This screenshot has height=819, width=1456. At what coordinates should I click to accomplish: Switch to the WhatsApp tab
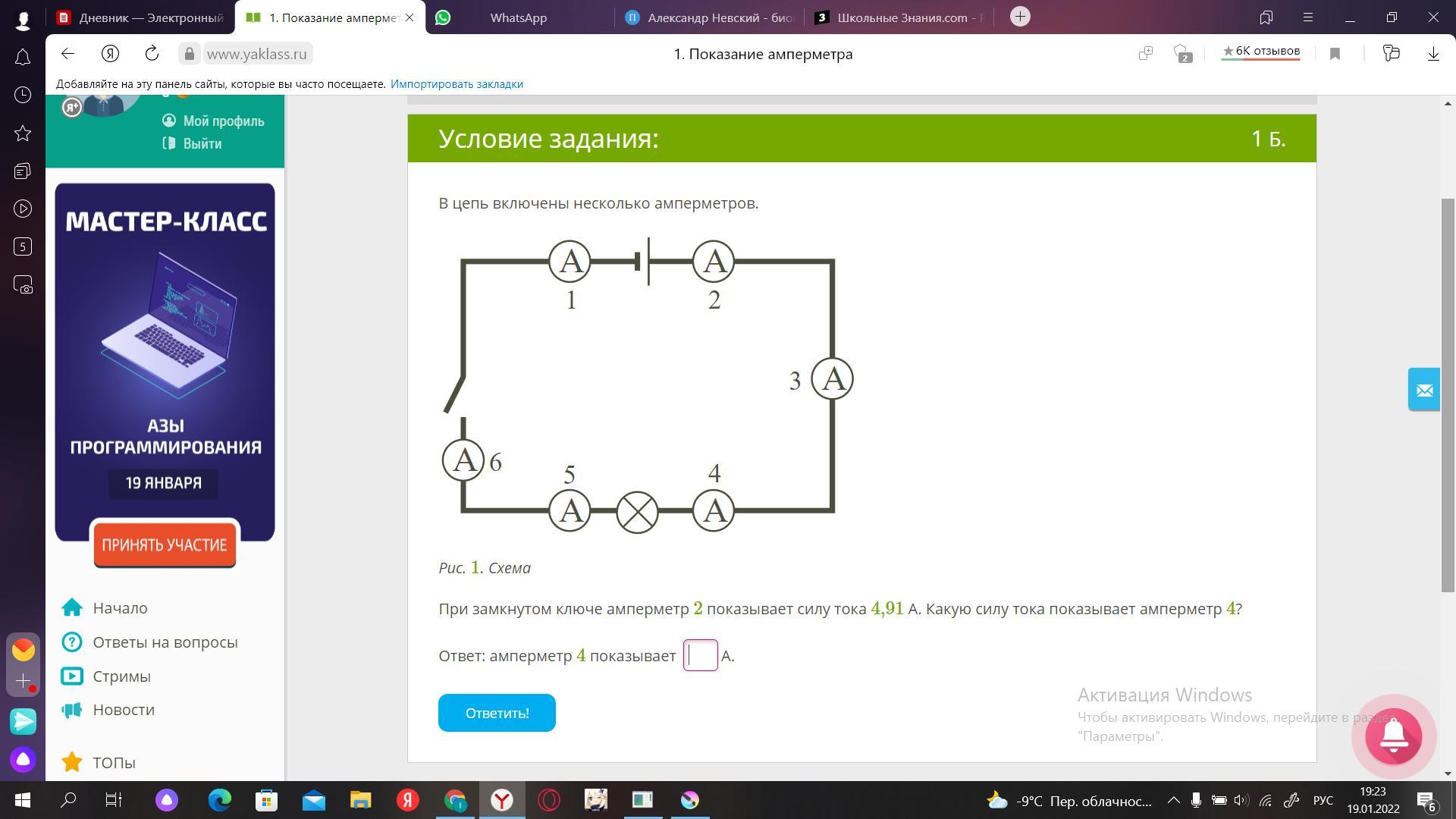pyautogui.click(x=519, y=17)
